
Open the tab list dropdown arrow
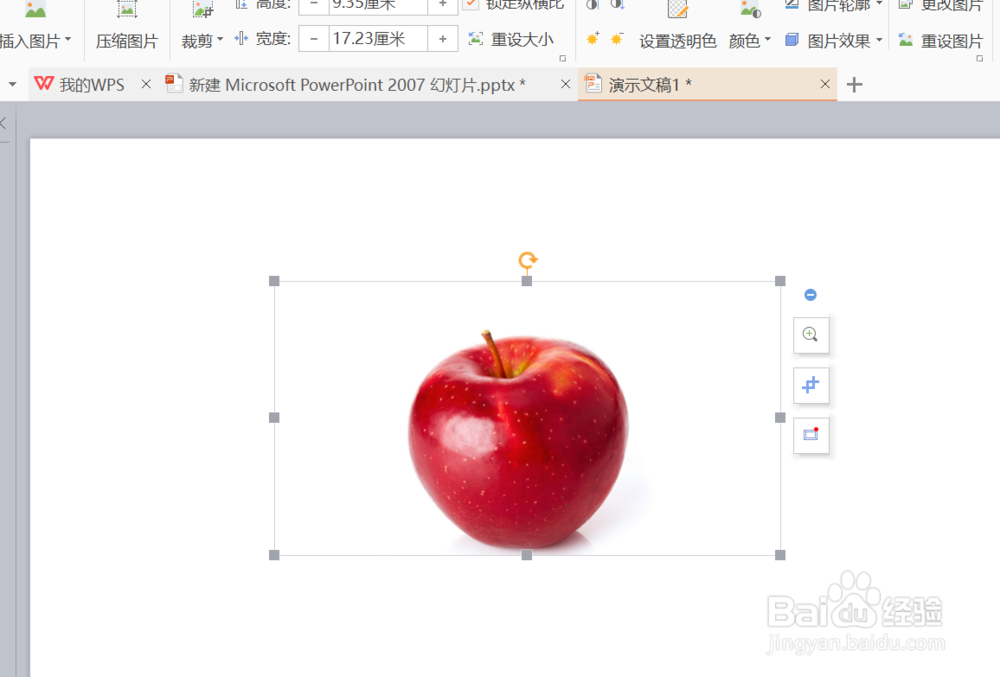tap(12, 84)
